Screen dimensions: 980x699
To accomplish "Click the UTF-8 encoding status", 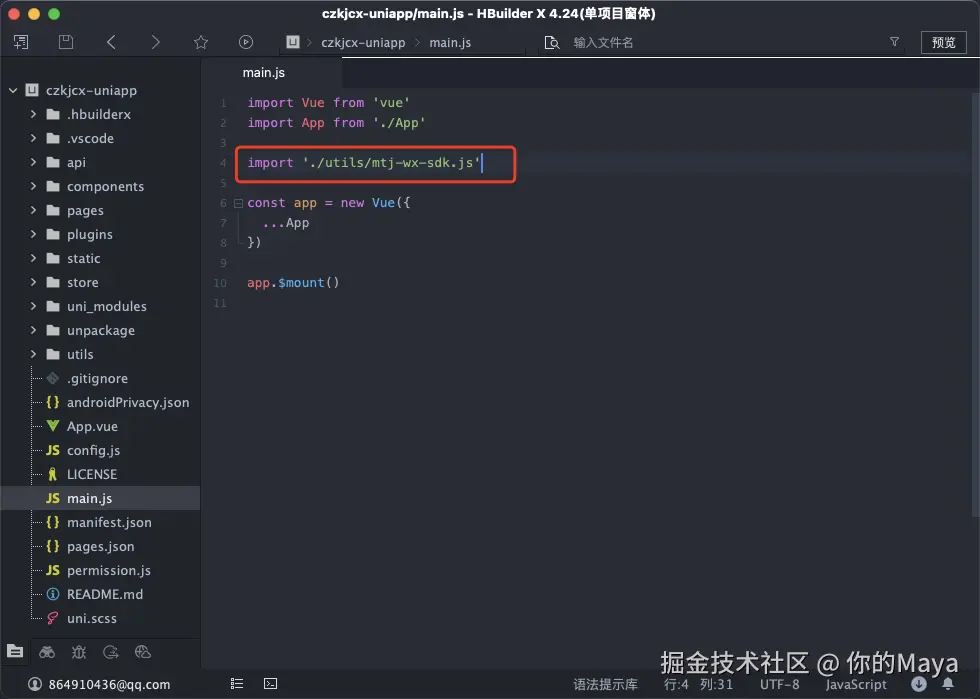I will pos(779,685).
